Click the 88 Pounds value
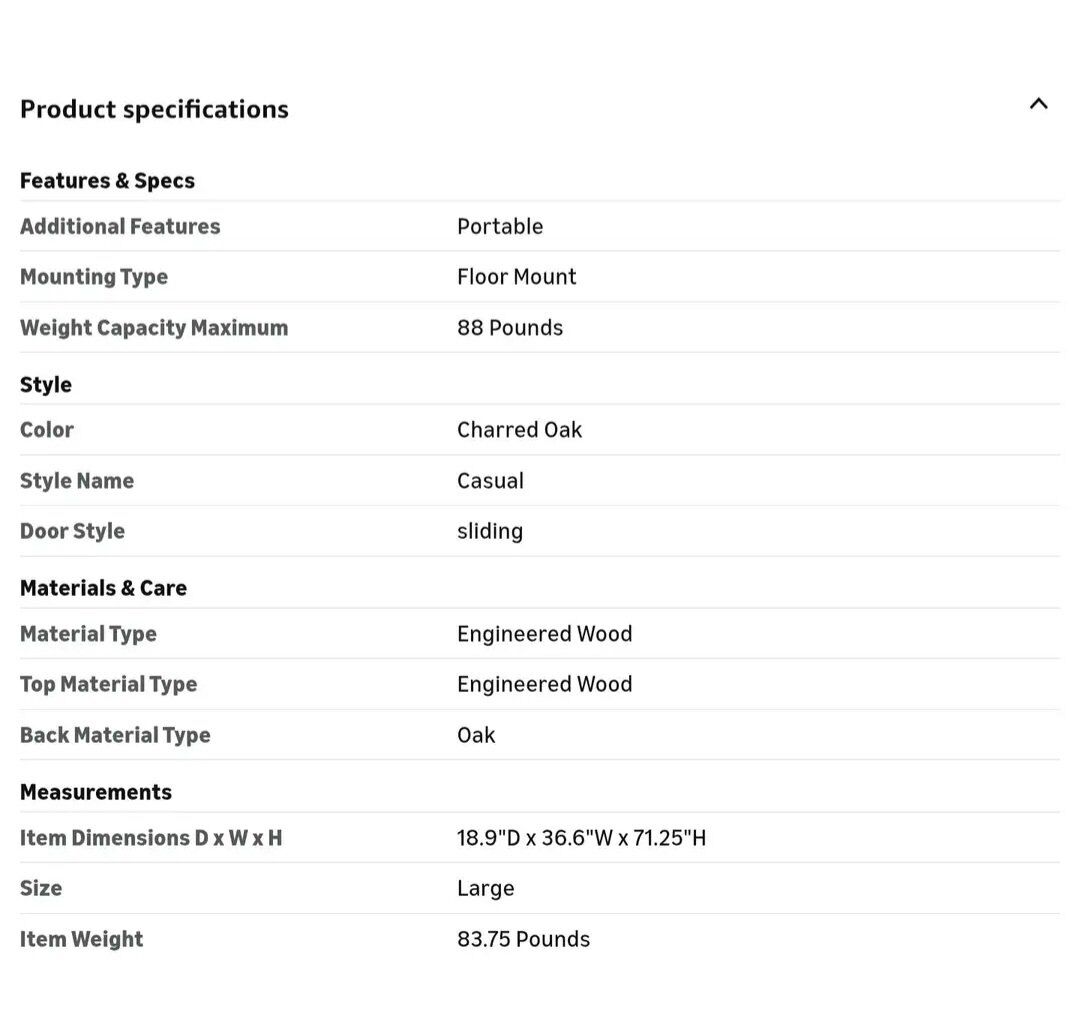The image size is (1080, 1036). (510, 328)
